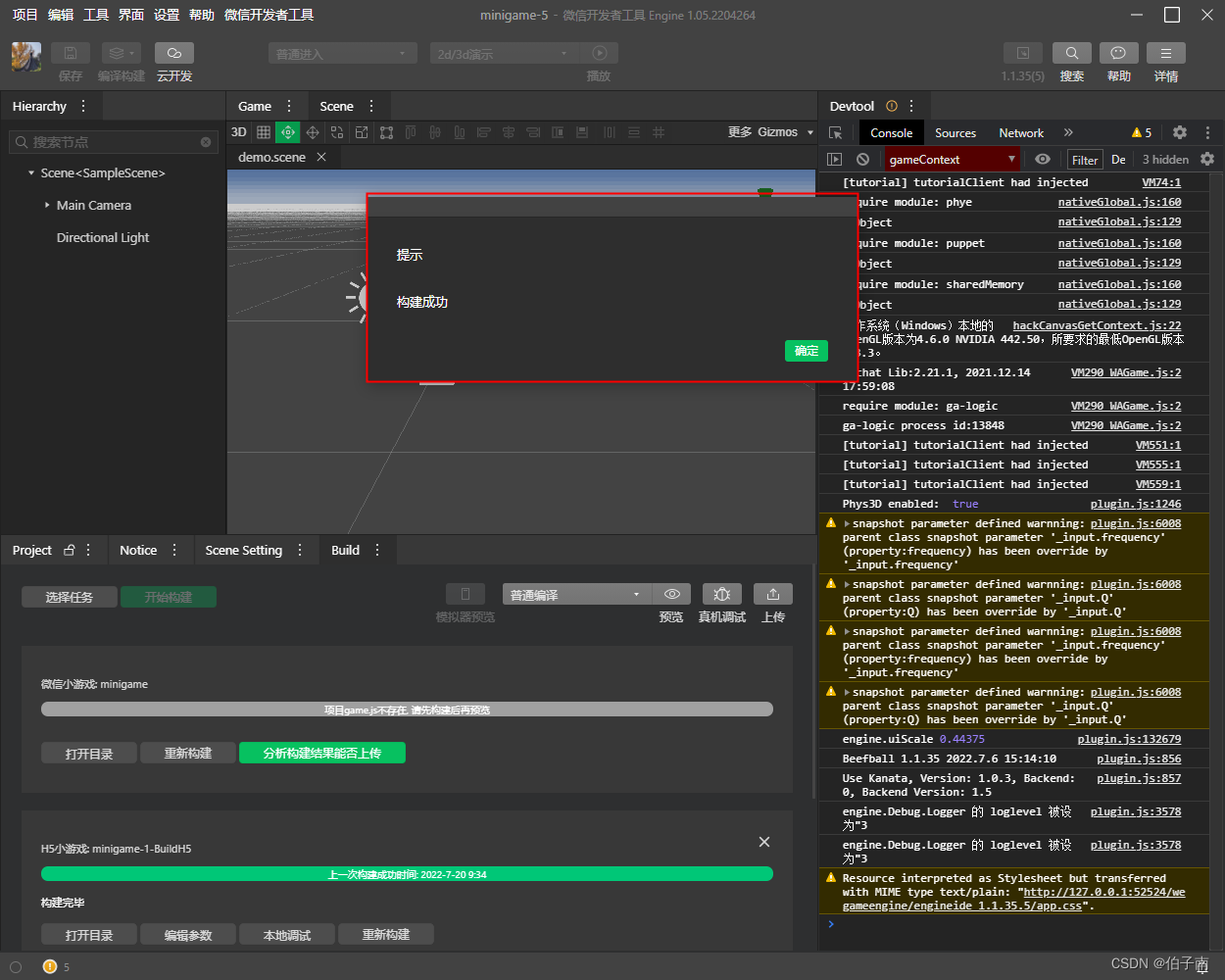Image resolution: width=1225 pixels, height=980 pixels.
Task: Click the 真机调试 bug icon
Action: pos(722,594)
